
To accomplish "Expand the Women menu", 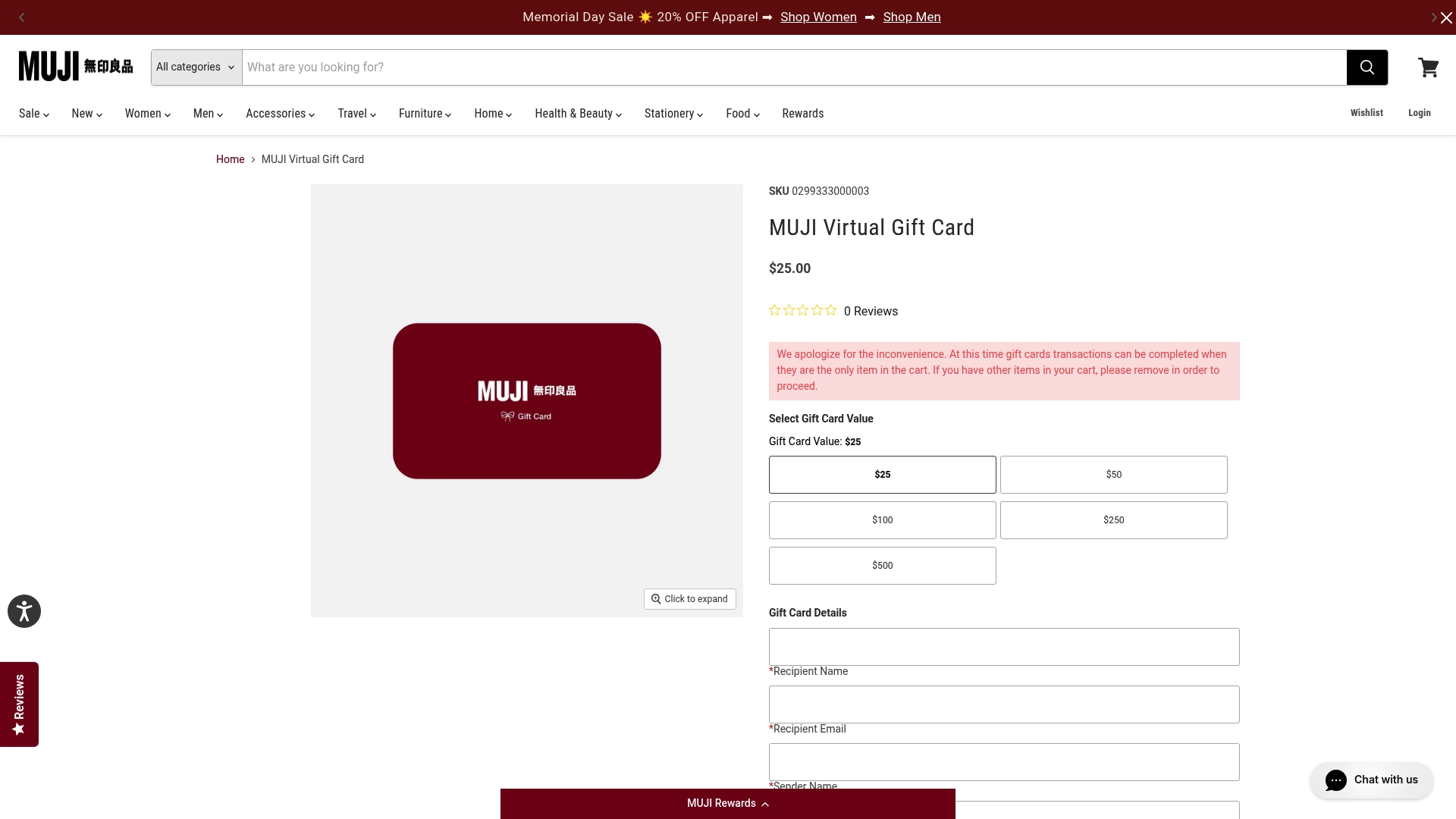I will click(x=148, y=114).
